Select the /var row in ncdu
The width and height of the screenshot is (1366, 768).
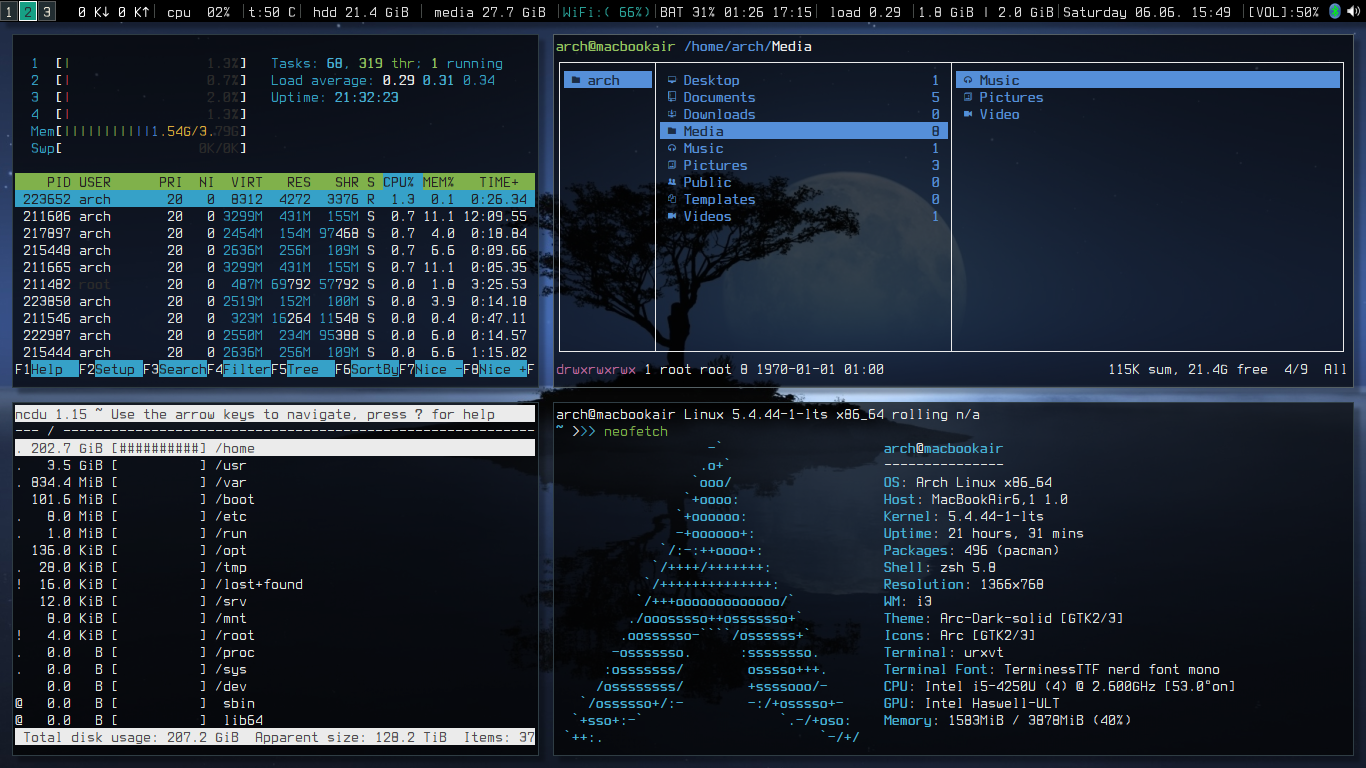pyautogui.click(x=275, y=482)
